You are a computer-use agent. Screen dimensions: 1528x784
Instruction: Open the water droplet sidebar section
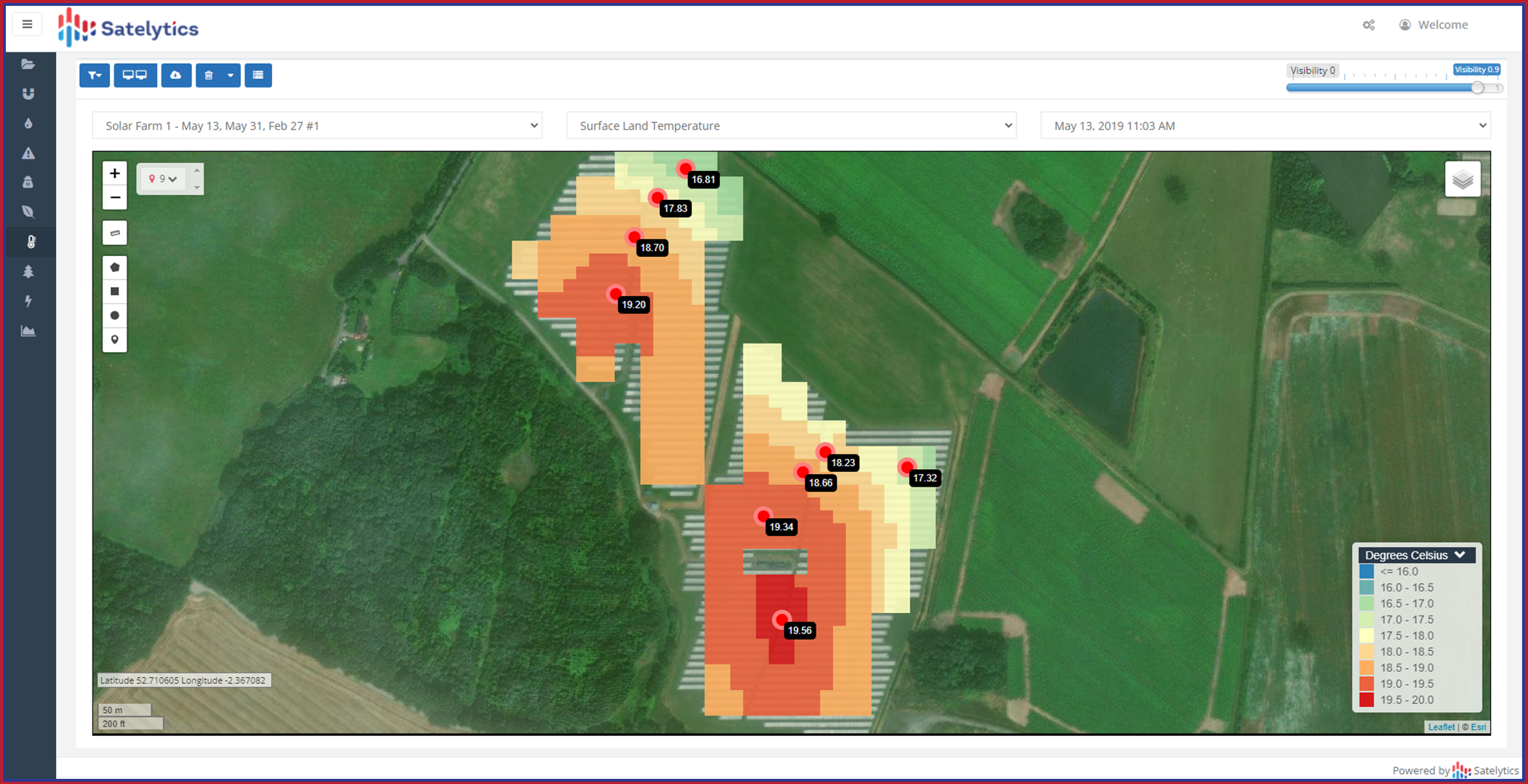pos(28,124)
